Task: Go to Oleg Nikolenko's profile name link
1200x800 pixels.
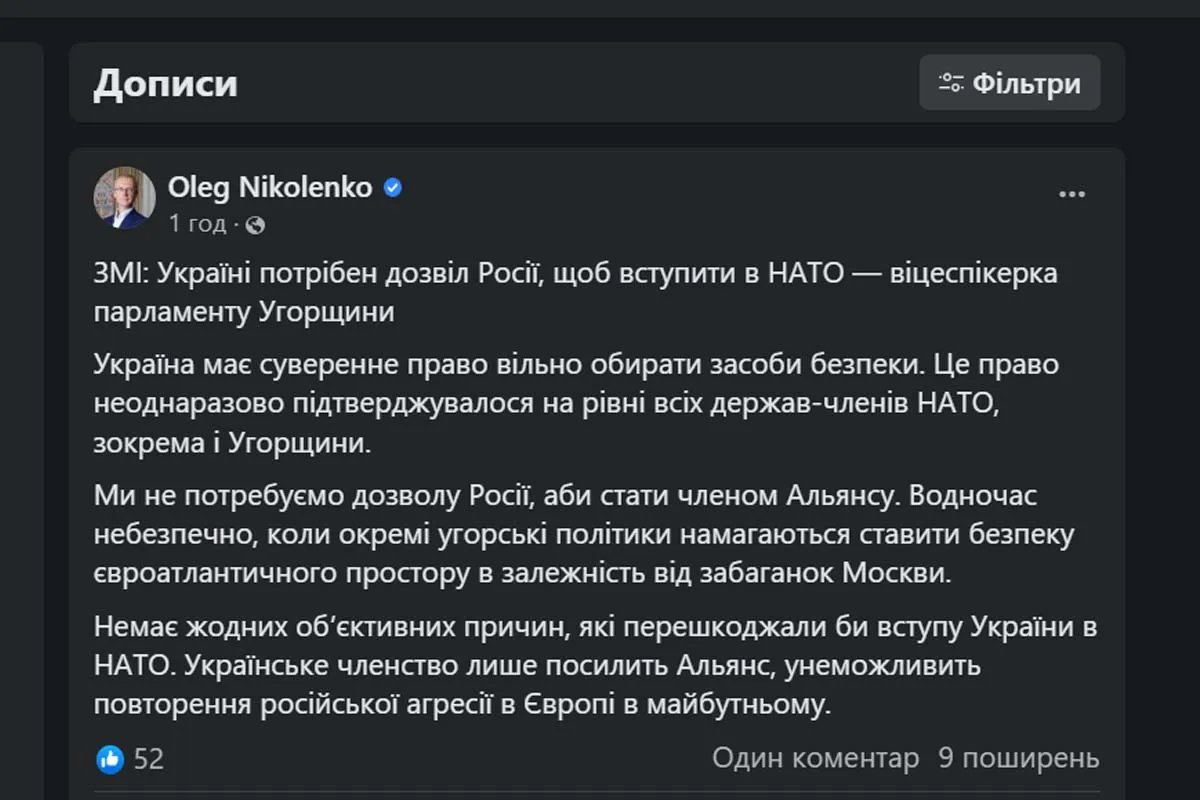Action: point(270,187)
